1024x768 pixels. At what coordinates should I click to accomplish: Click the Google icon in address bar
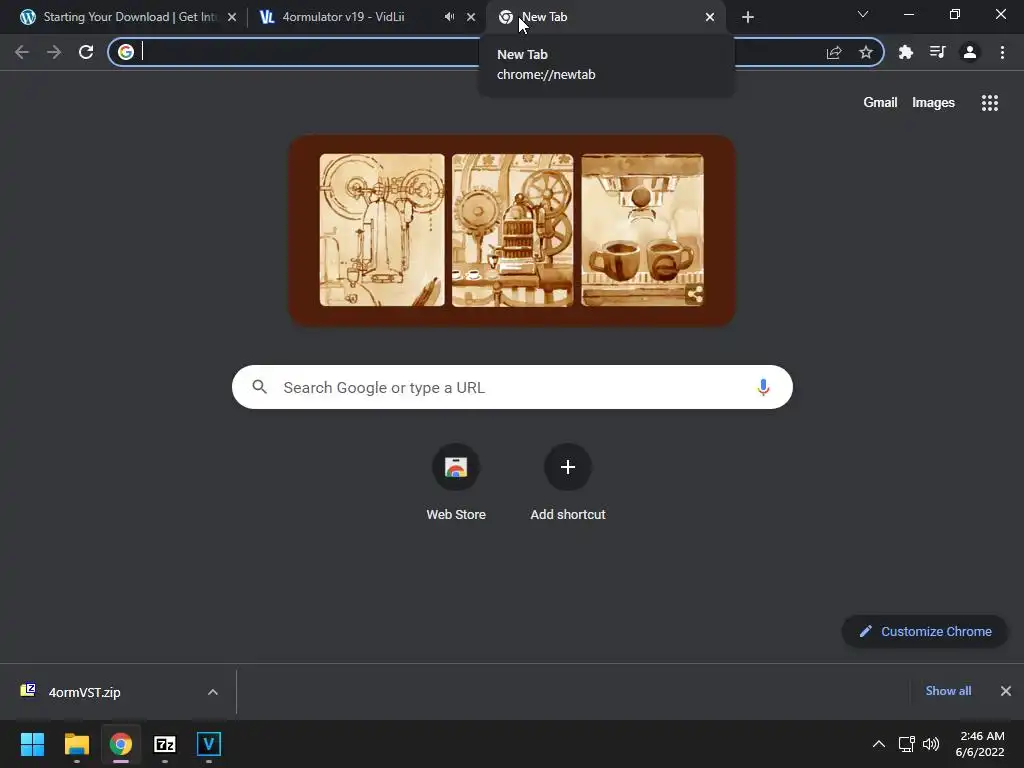click(126, 52)
